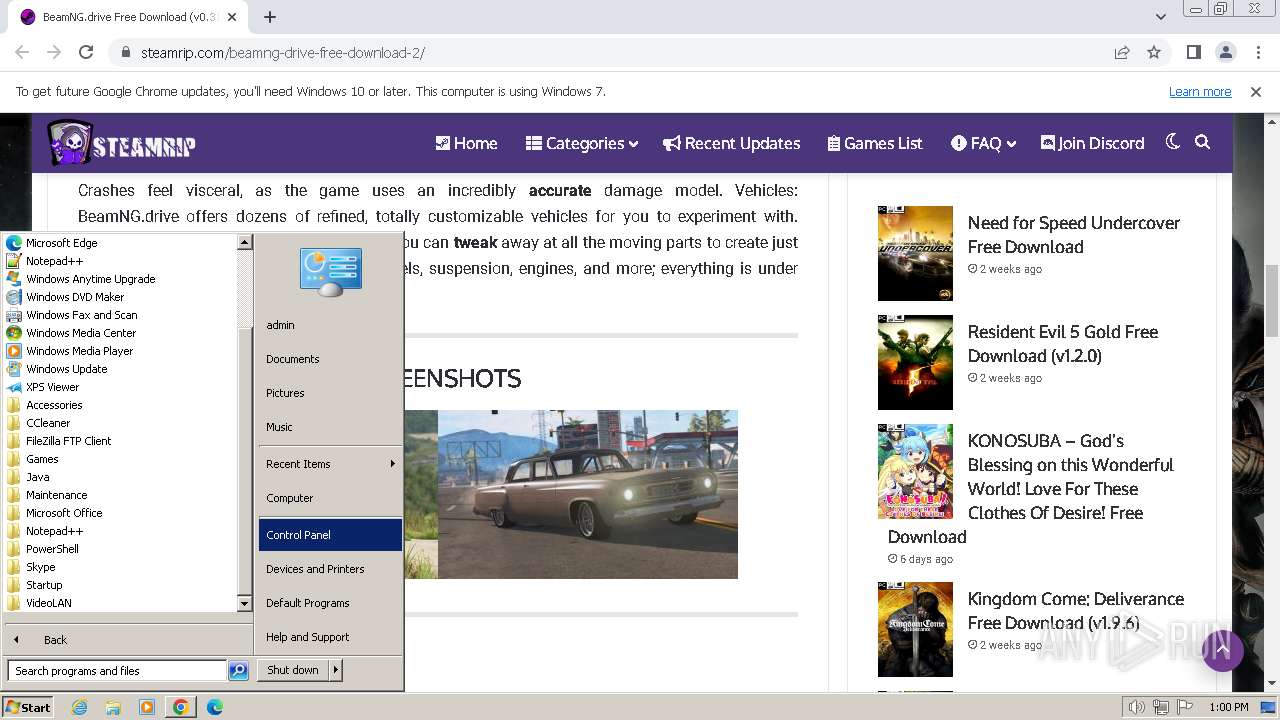Open Windows Anytime Upgrade
Screen dimensions: 1280x720
pos(90,279)
